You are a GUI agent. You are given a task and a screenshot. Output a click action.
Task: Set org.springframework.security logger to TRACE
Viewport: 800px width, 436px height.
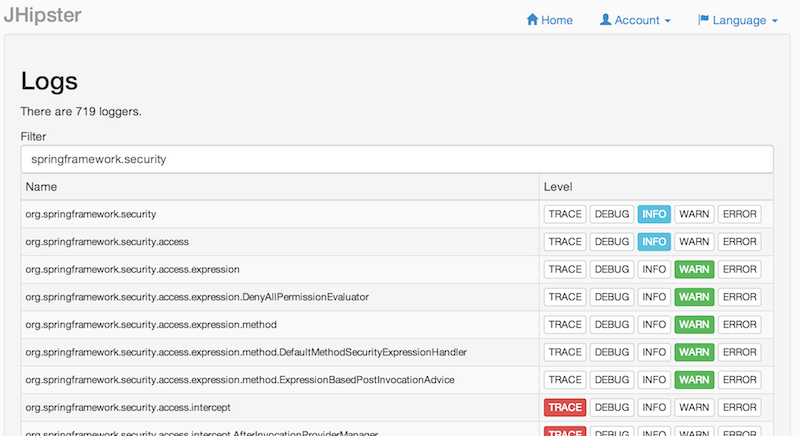click(565, 214)
